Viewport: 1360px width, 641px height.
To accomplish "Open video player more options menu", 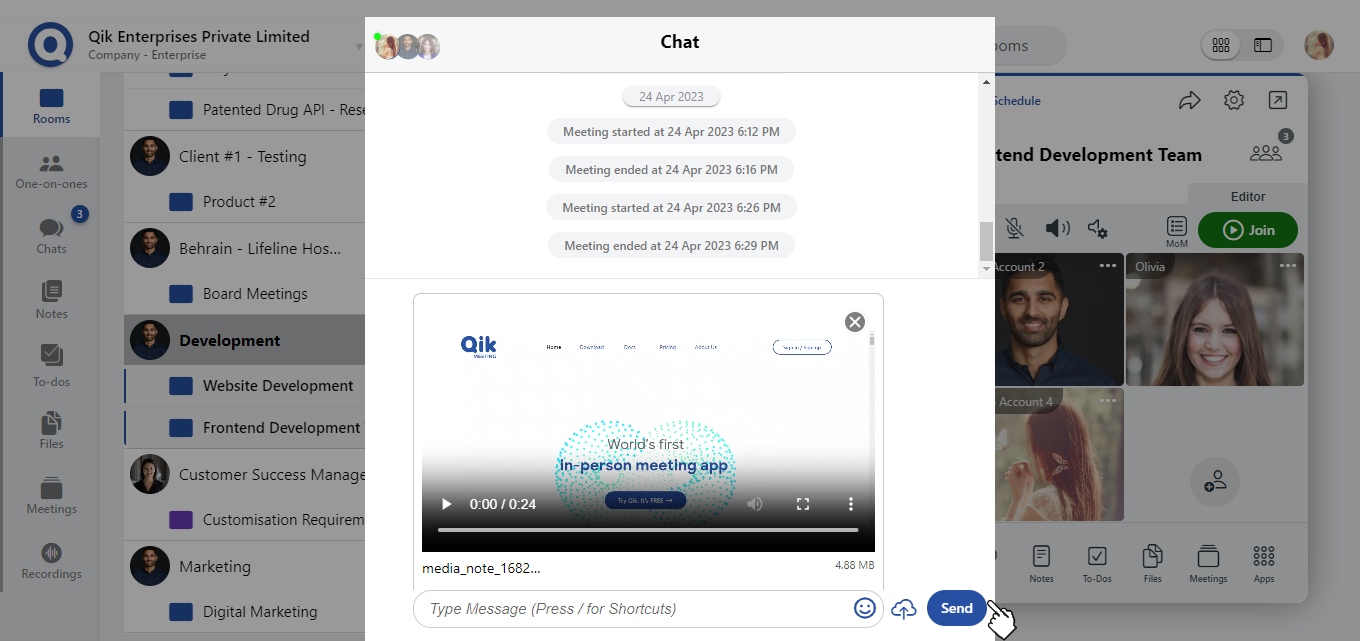I will [851, 504].
